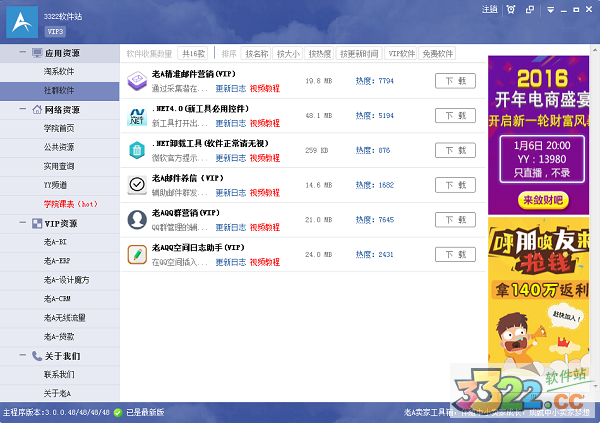The height and width of the screenshot is (423, 600).
Task: Select 淘系软件 in the sidebar
Action: [x=60, y=72]
